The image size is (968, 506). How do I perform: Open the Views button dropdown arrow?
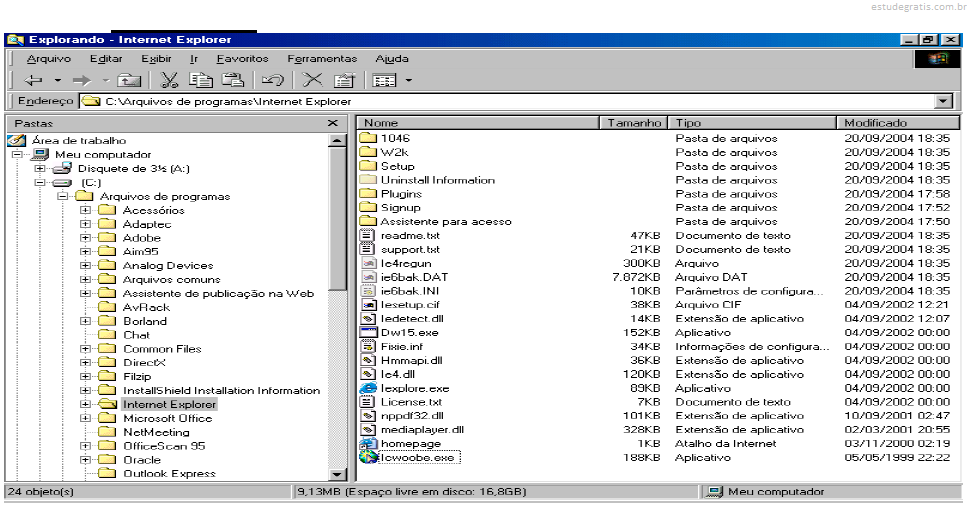(x=408, y=80)
